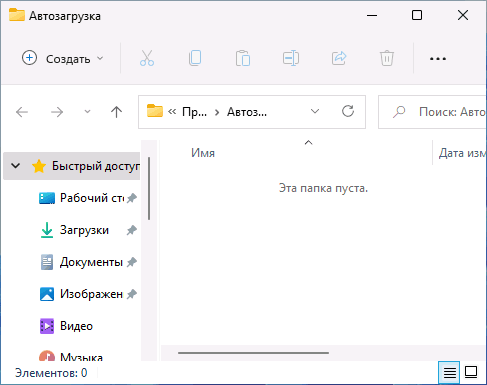Click the Автозагрузка title bar folder icon

click(x=17, y=15)
